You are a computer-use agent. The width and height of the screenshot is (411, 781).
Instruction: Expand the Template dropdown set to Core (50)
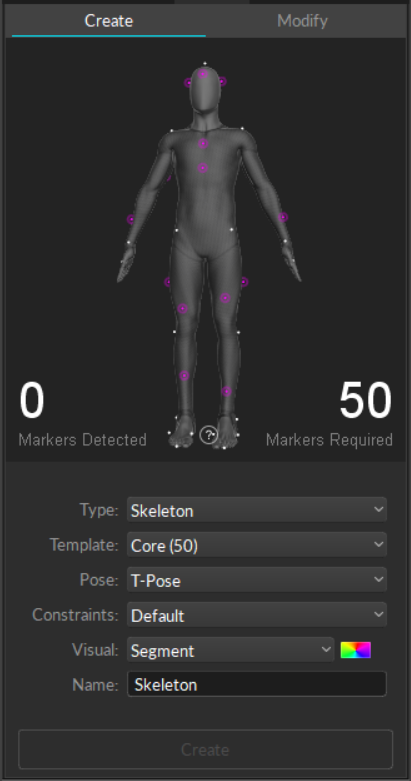tap(257, 545)
